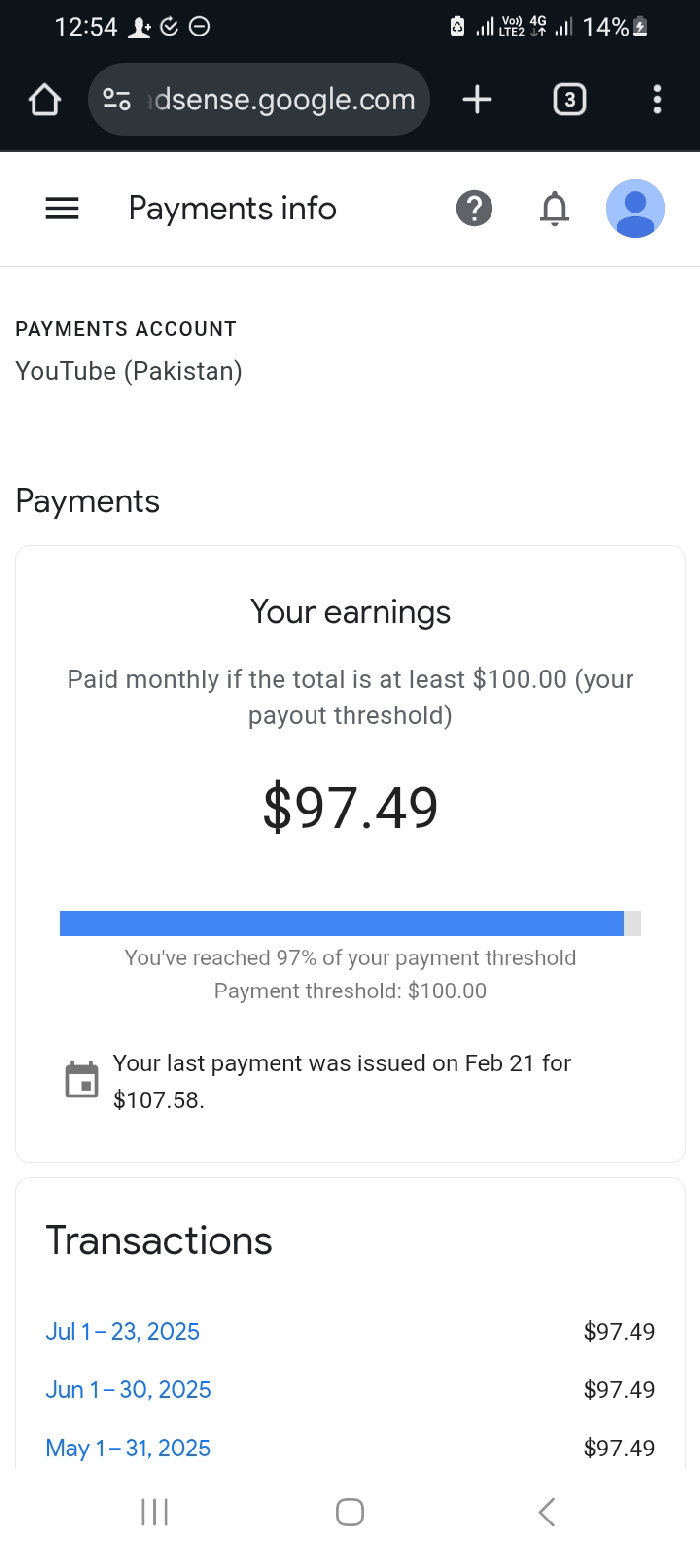Open the browser three-dot menu
This screenshot has width=700, height=1556.
tap(656, 99)
